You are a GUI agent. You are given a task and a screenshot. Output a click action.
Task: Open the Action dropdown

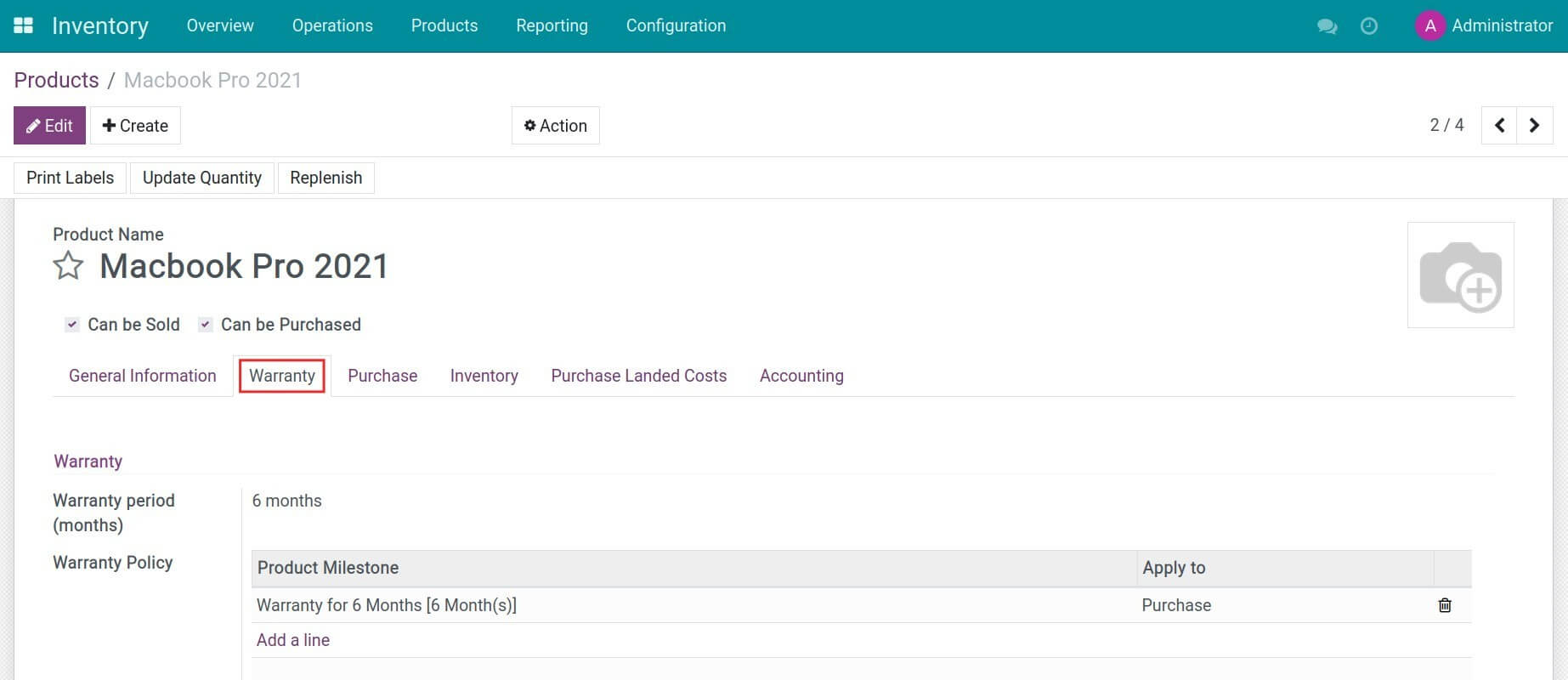[x=555, y=126]
